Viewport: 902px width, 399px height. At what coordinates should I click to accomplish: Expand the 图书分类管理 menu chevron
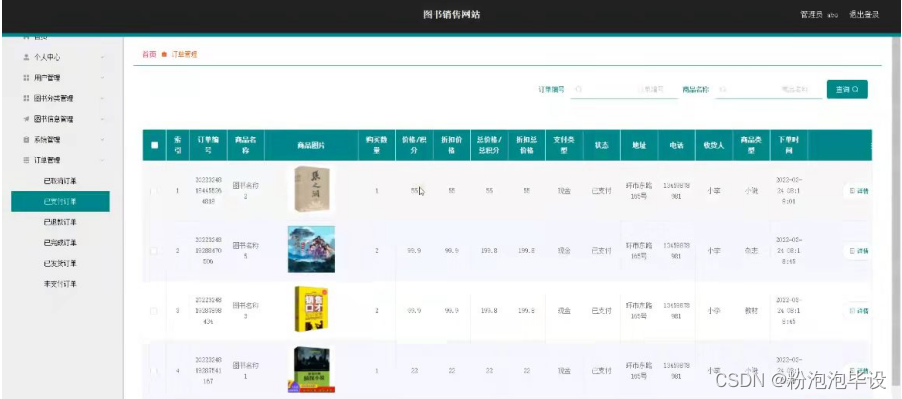click(x=102, y=98)
